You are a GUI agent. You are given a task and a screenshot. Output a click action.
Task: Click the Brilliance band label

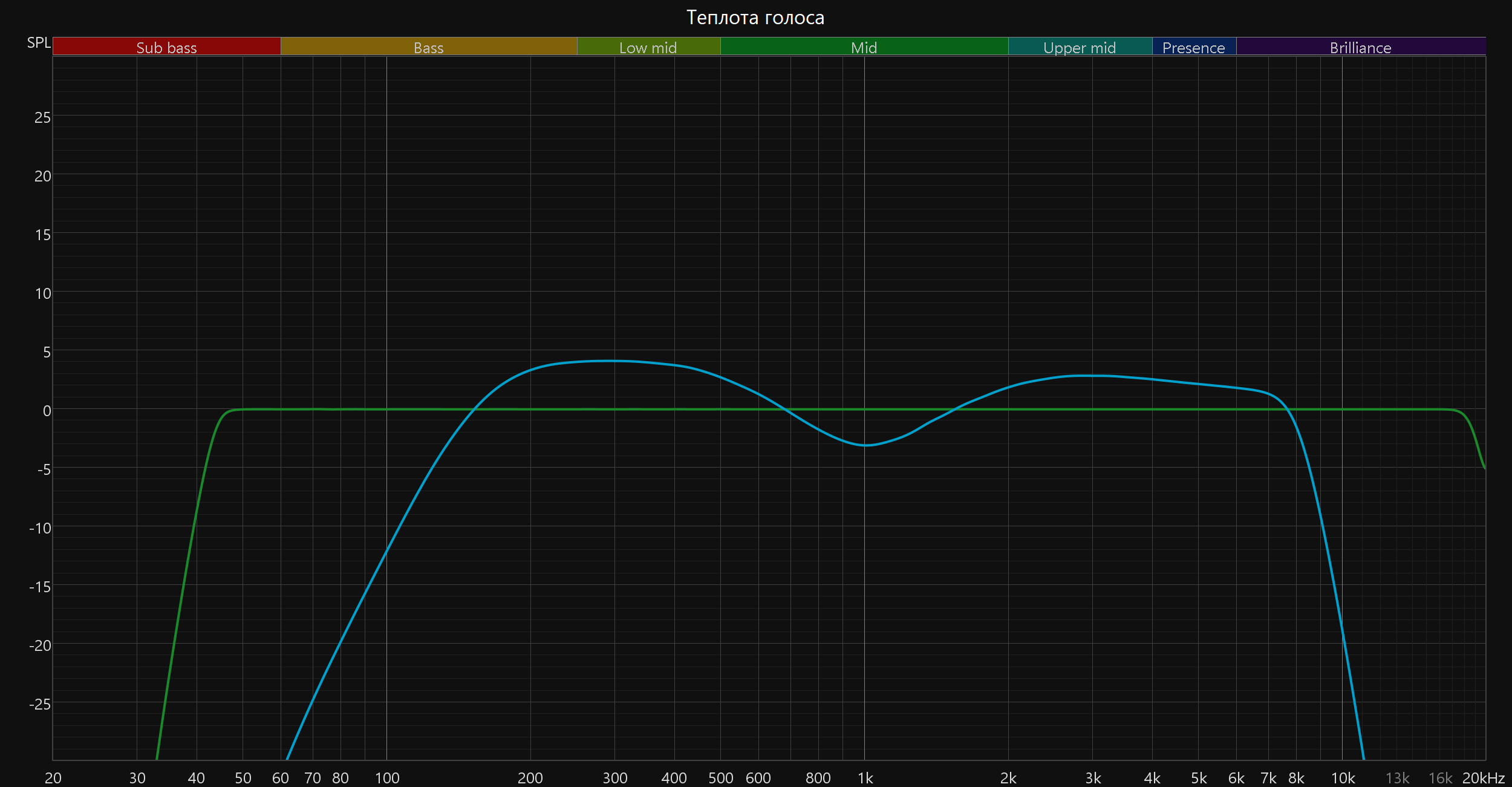[1360, 47]
